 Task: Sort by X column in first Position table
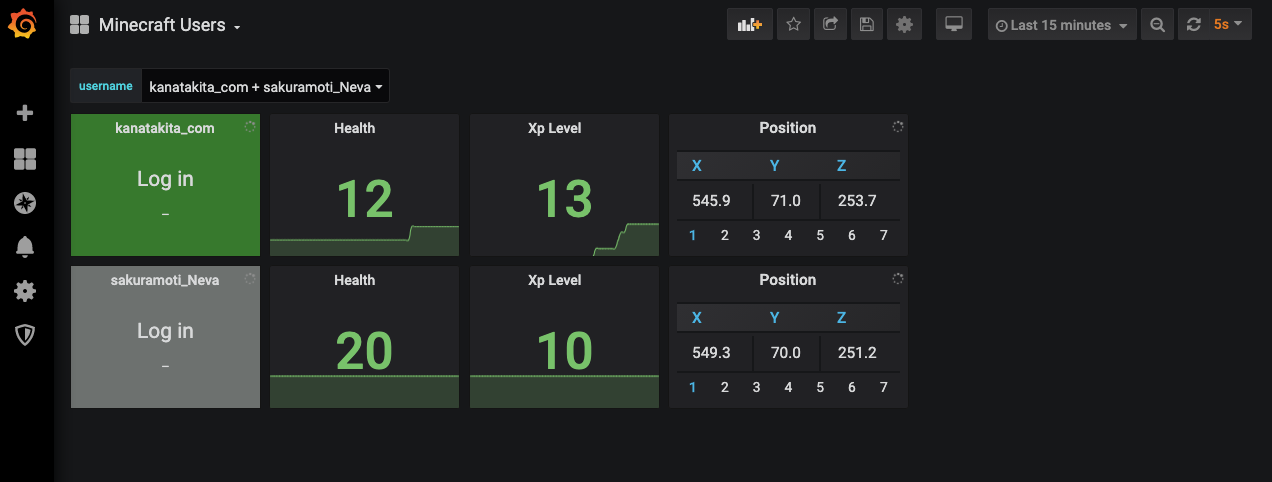click(x=697, y=166)
